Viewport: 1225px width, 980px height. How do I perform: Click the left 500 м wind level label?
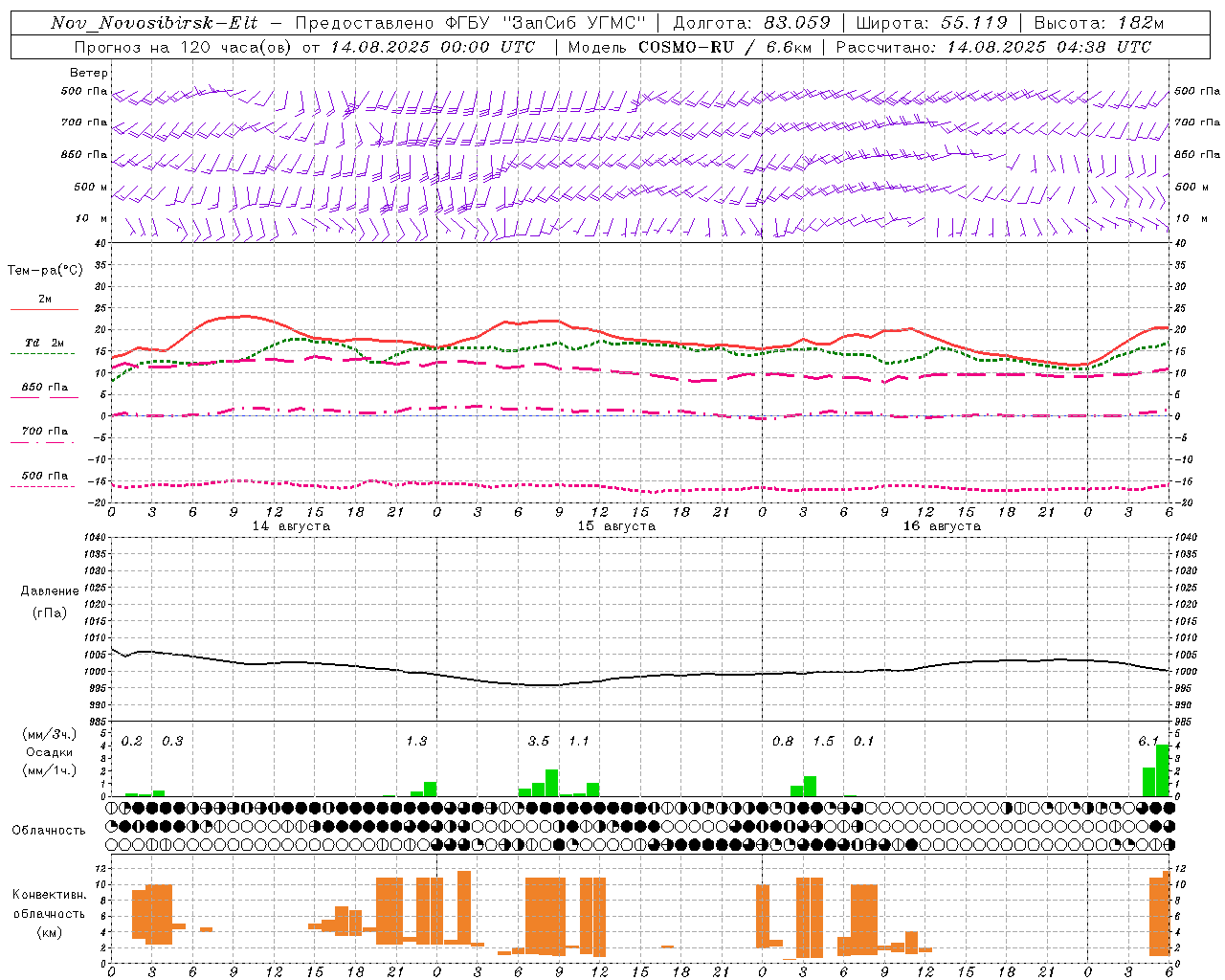(x=90, y=187)
